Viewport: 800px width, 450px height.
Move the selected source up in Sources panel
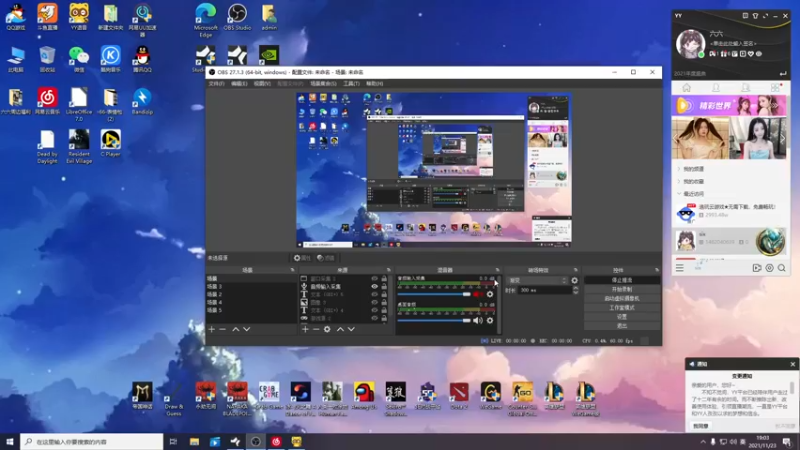[340, 330]
